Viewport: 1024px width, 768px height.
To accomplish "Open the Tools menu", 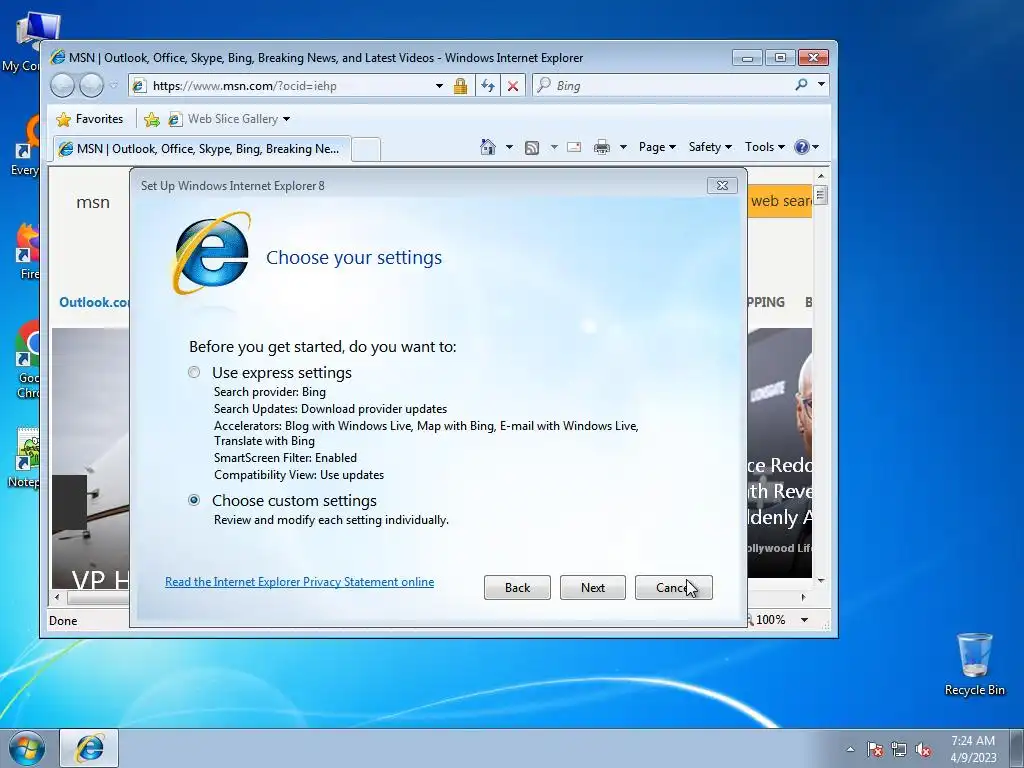I will (765, 147).
